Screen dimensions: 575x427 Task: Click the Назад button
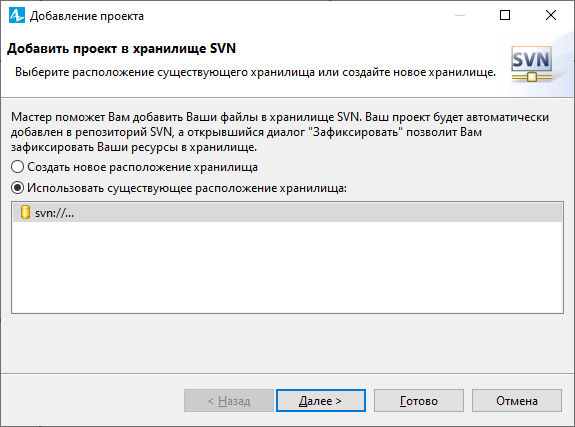pos(229,401)
